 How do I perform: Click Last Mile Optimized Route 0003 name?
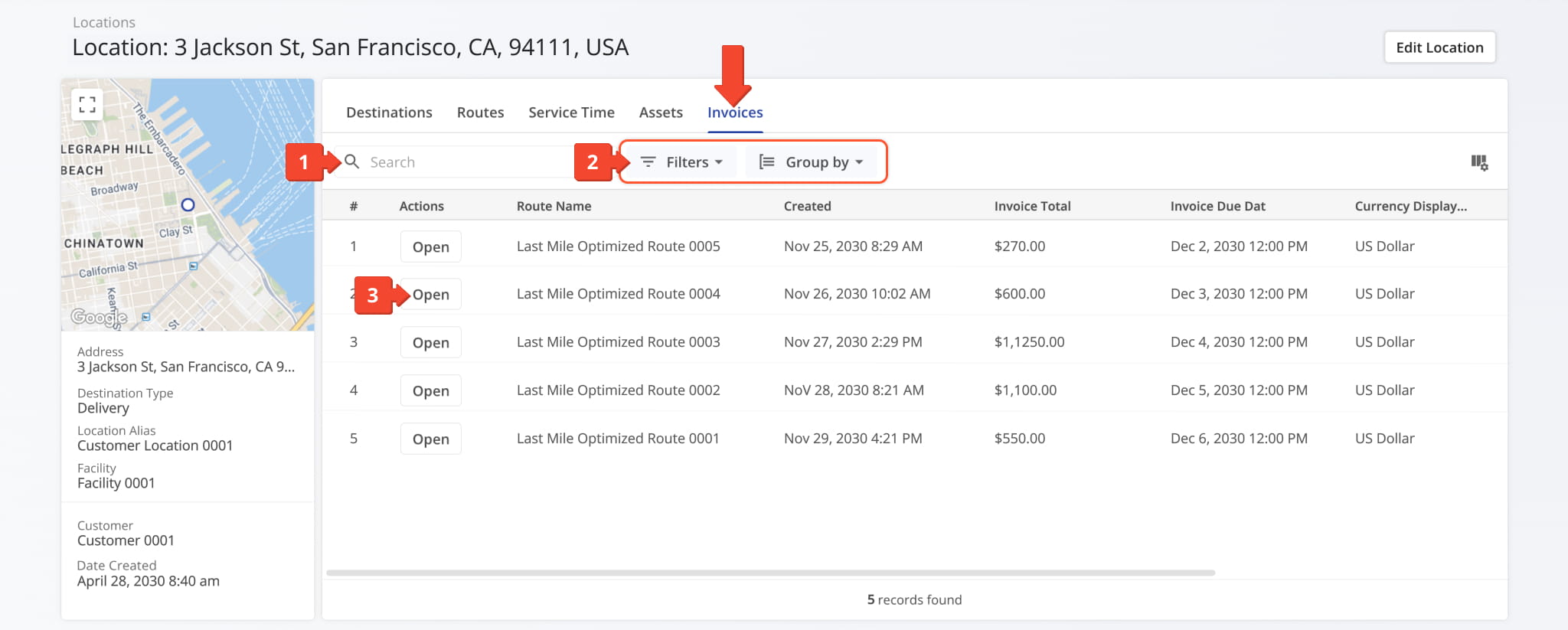pos(618,342)
